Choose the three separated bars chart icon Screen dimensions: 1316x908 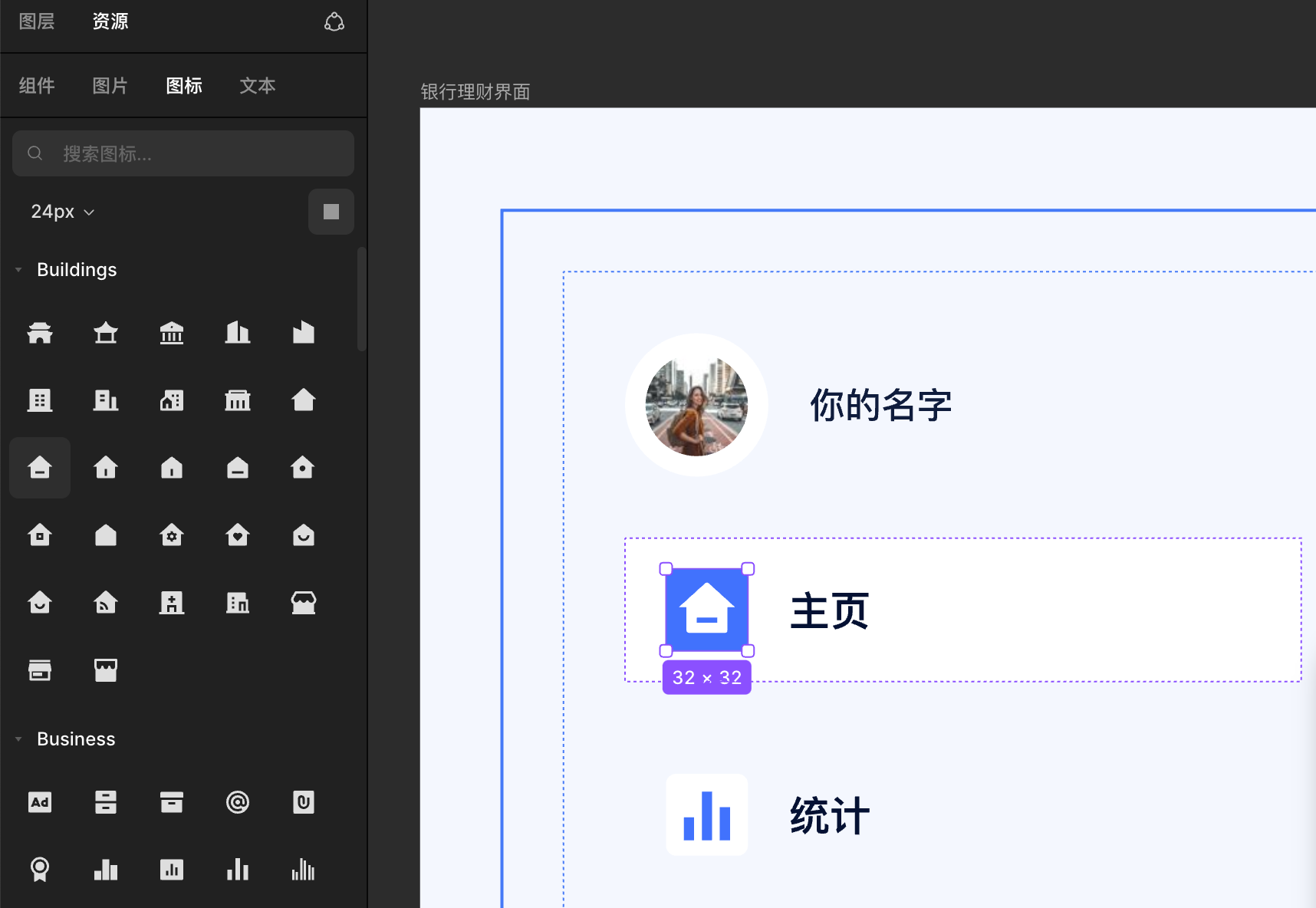tap(238, 870)
